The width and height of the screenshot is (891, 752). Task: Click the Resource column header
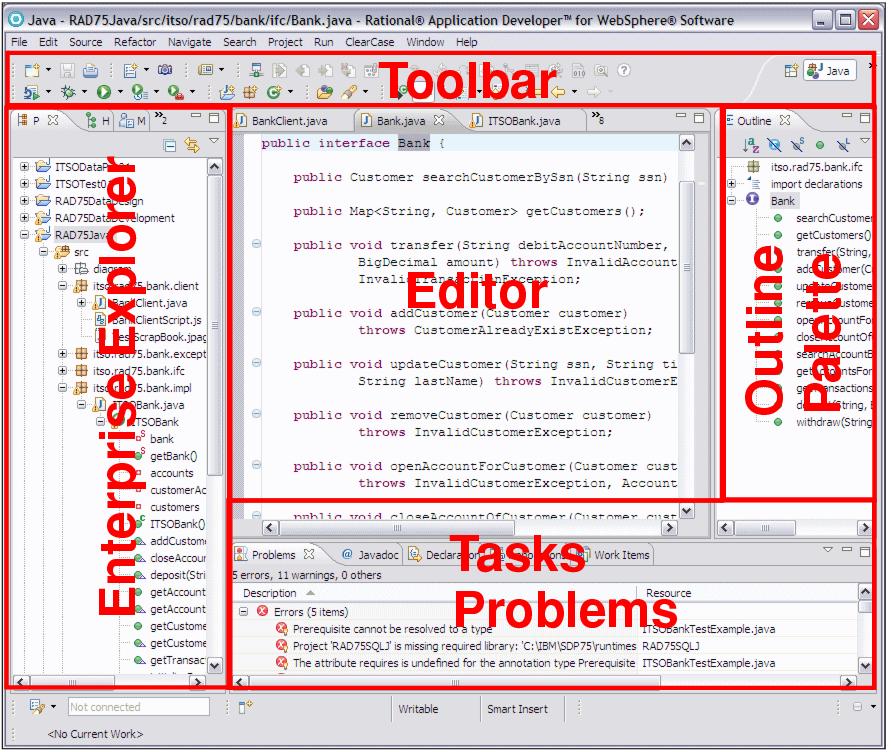[x=668, y=593]
